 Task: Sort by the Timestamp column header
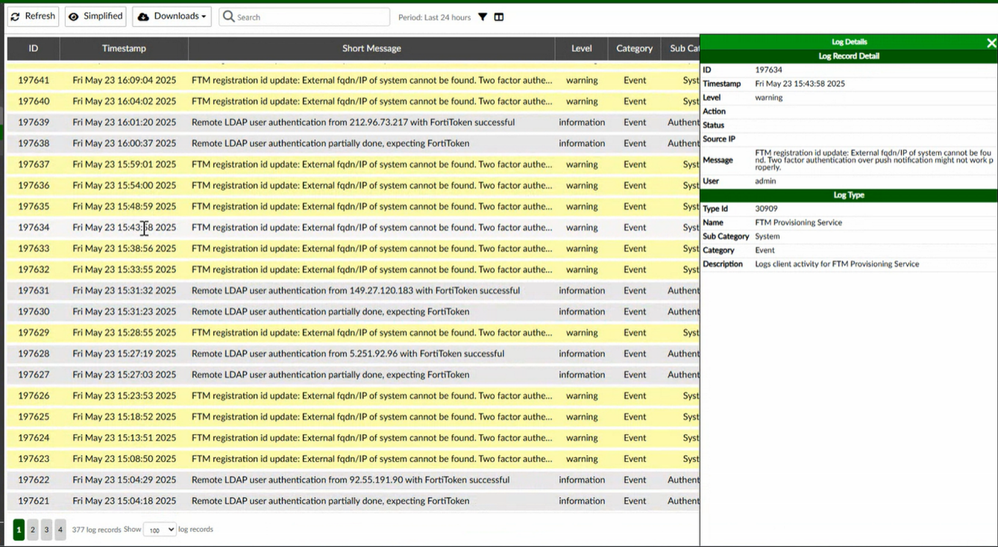[124, 48]
